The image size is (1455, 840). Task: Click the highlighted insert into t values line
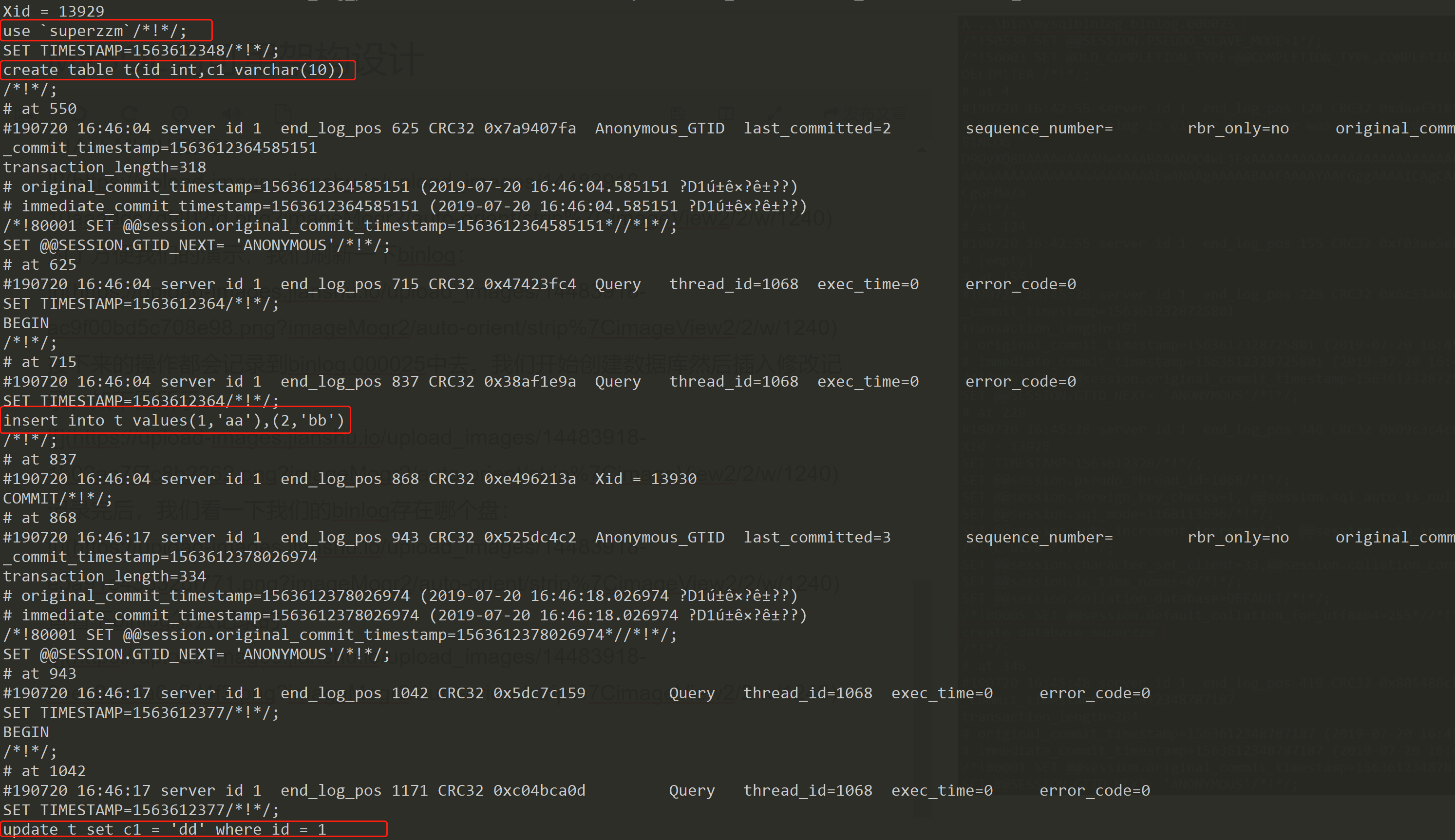(x=173, y=420)
